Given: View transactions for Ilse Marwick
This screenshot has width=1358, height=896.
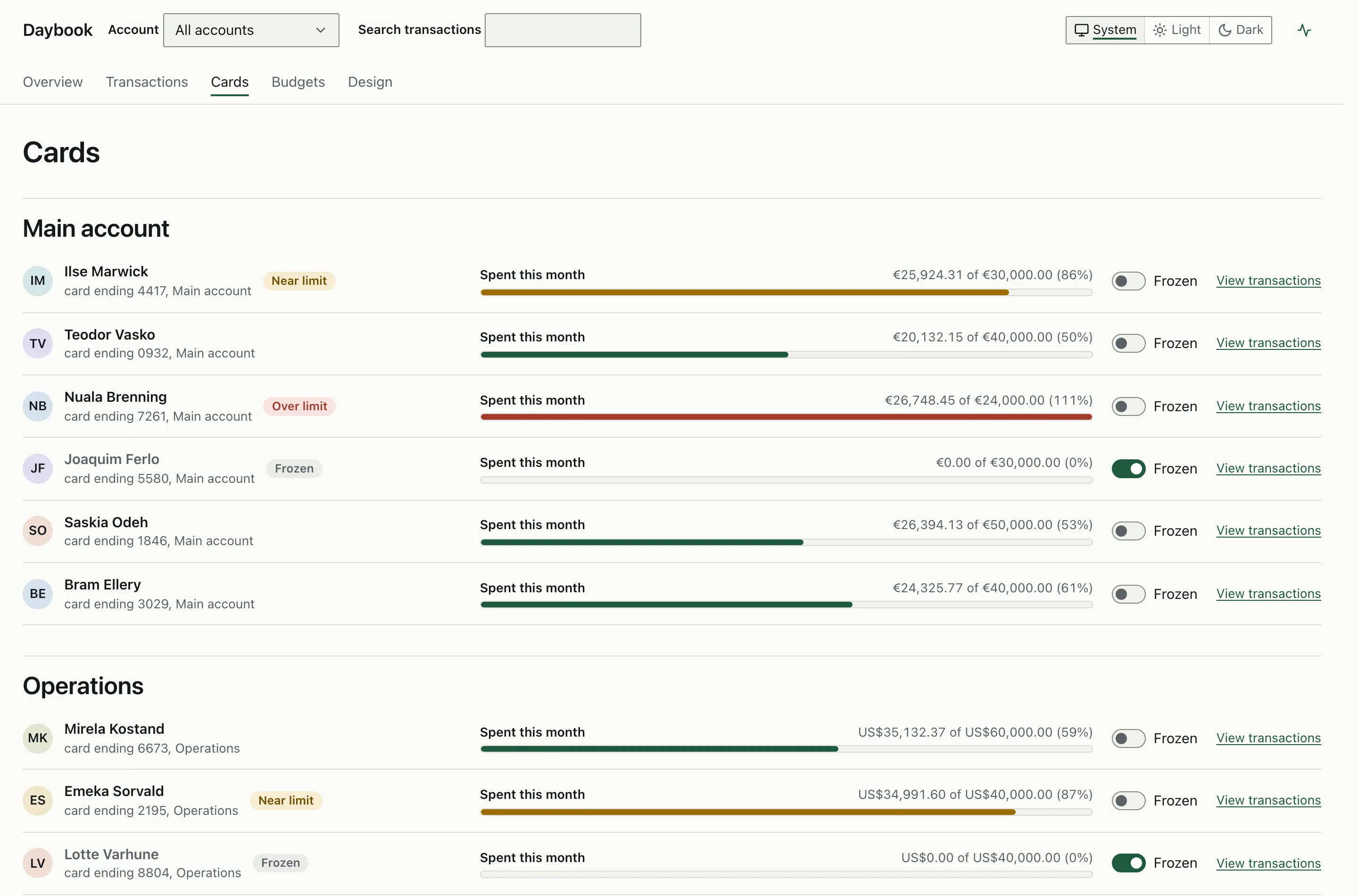Looking at the screenshot, I should tap(1268, 281).
